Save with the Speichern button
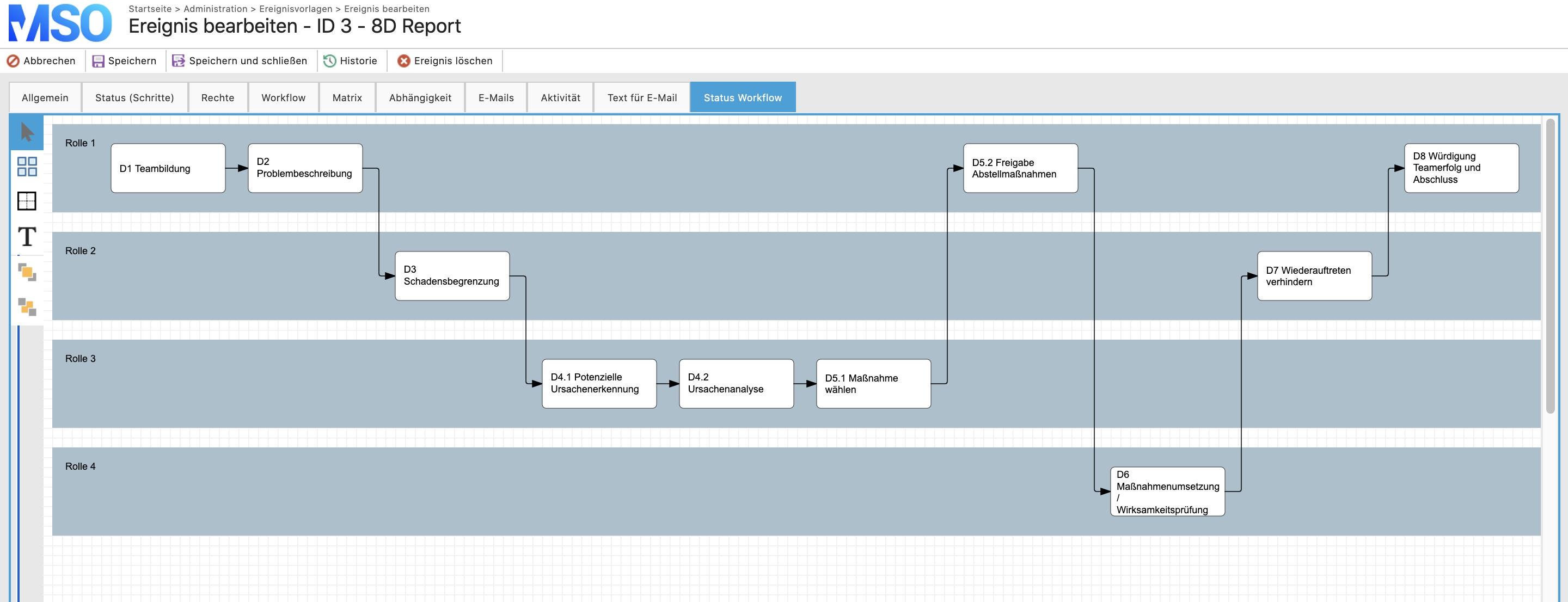1568x602 pixels. click(x=124, y=61)
